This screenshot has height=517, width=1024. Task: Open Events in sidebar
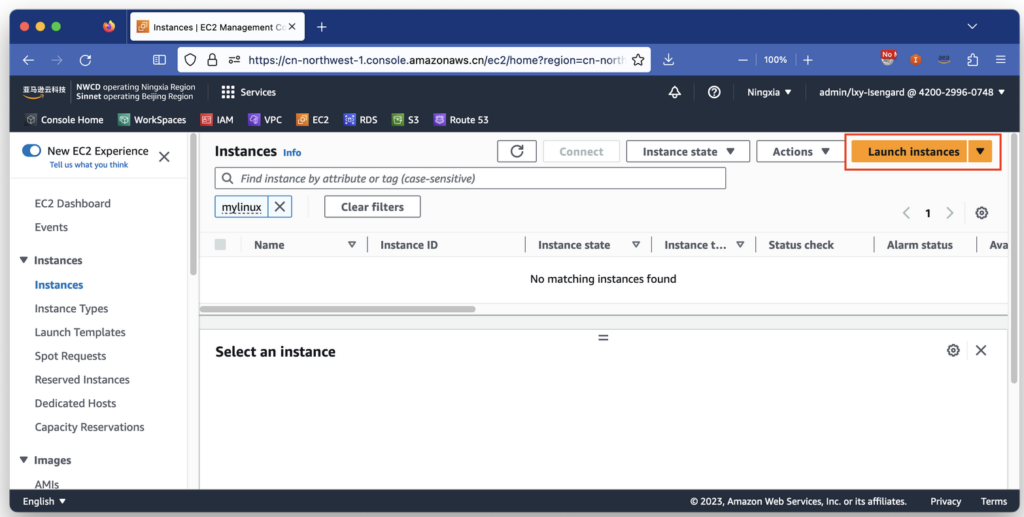pyautogui.click(x=51, y=227)
